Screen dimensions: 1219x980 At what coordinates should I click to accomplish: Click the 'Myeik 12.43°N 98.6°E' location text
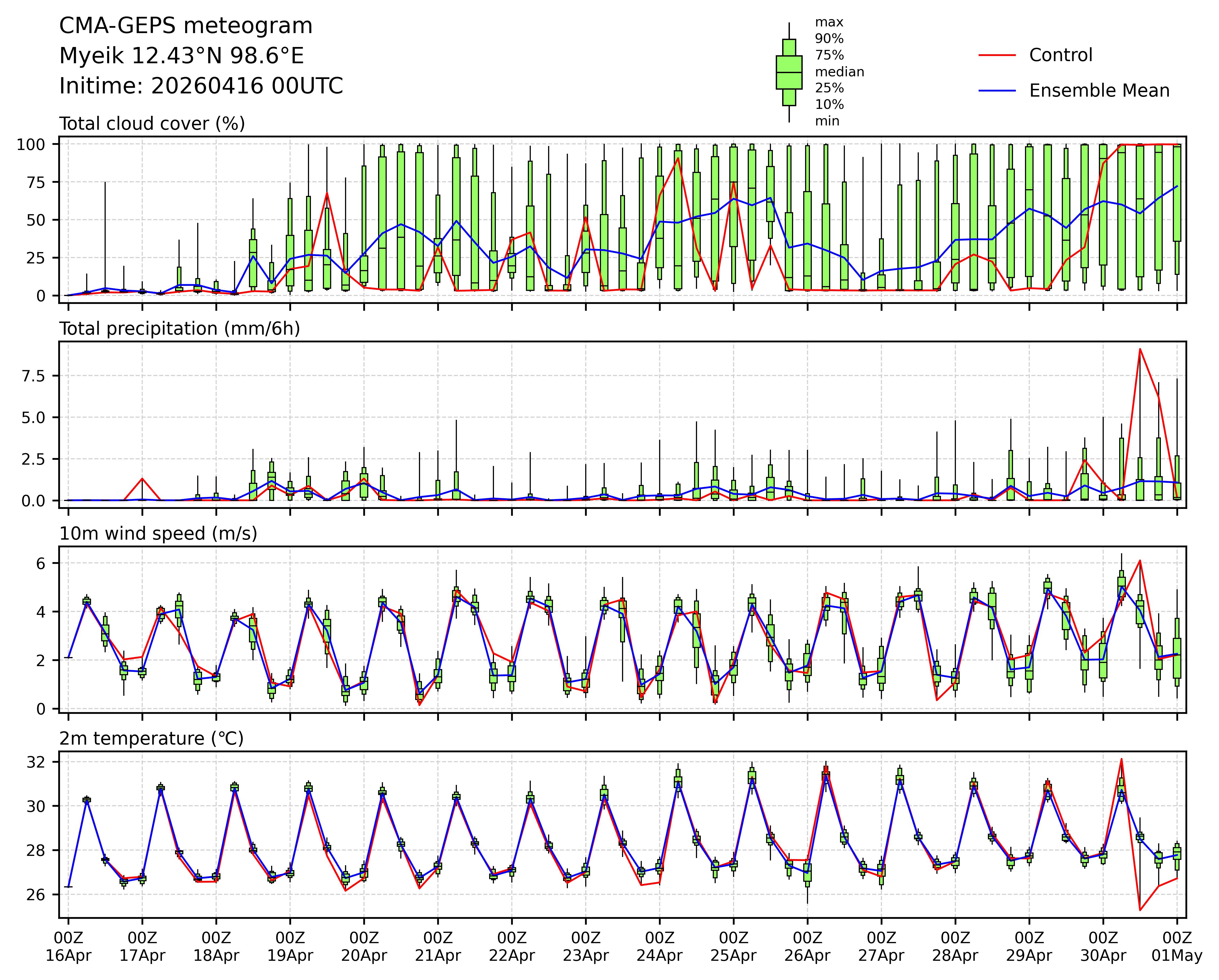tap(181, 56)
